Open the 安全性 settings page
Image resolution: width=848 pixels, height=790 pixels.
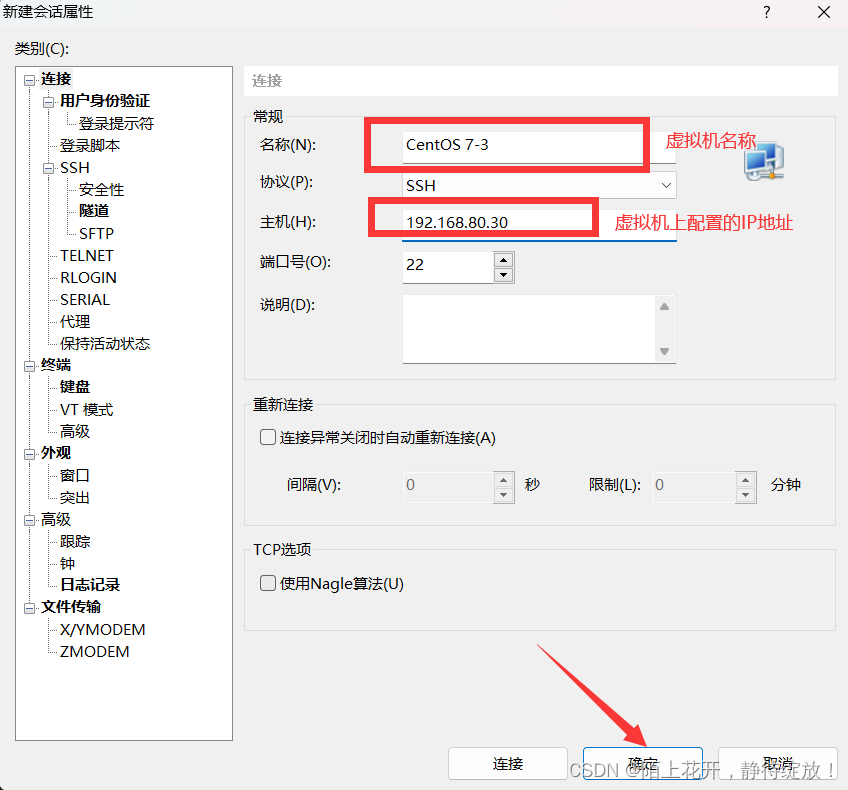click(101, 189)
